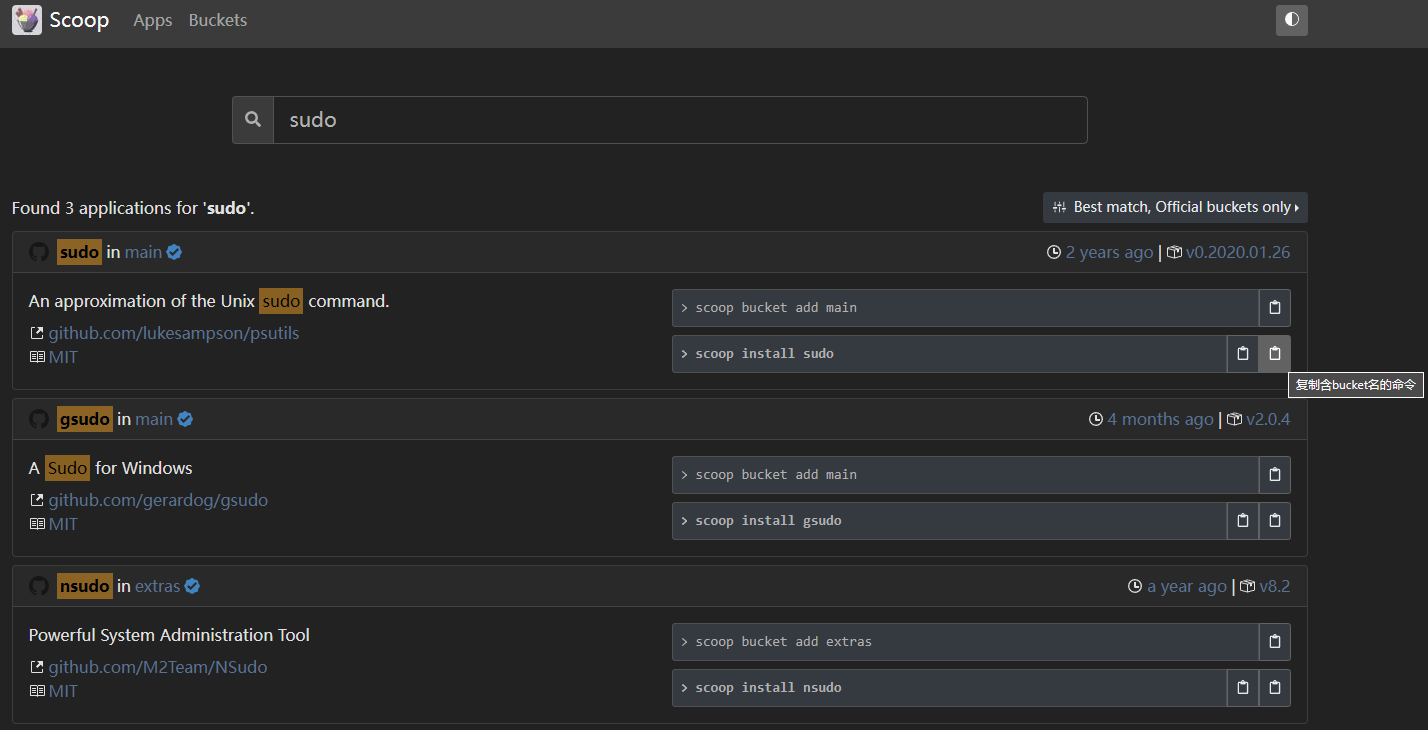Image resolution: width=1428 pixels, height=730 pixels.
Task: Click the 'extras' bucket link for nsudo
Action: point(157,585)
